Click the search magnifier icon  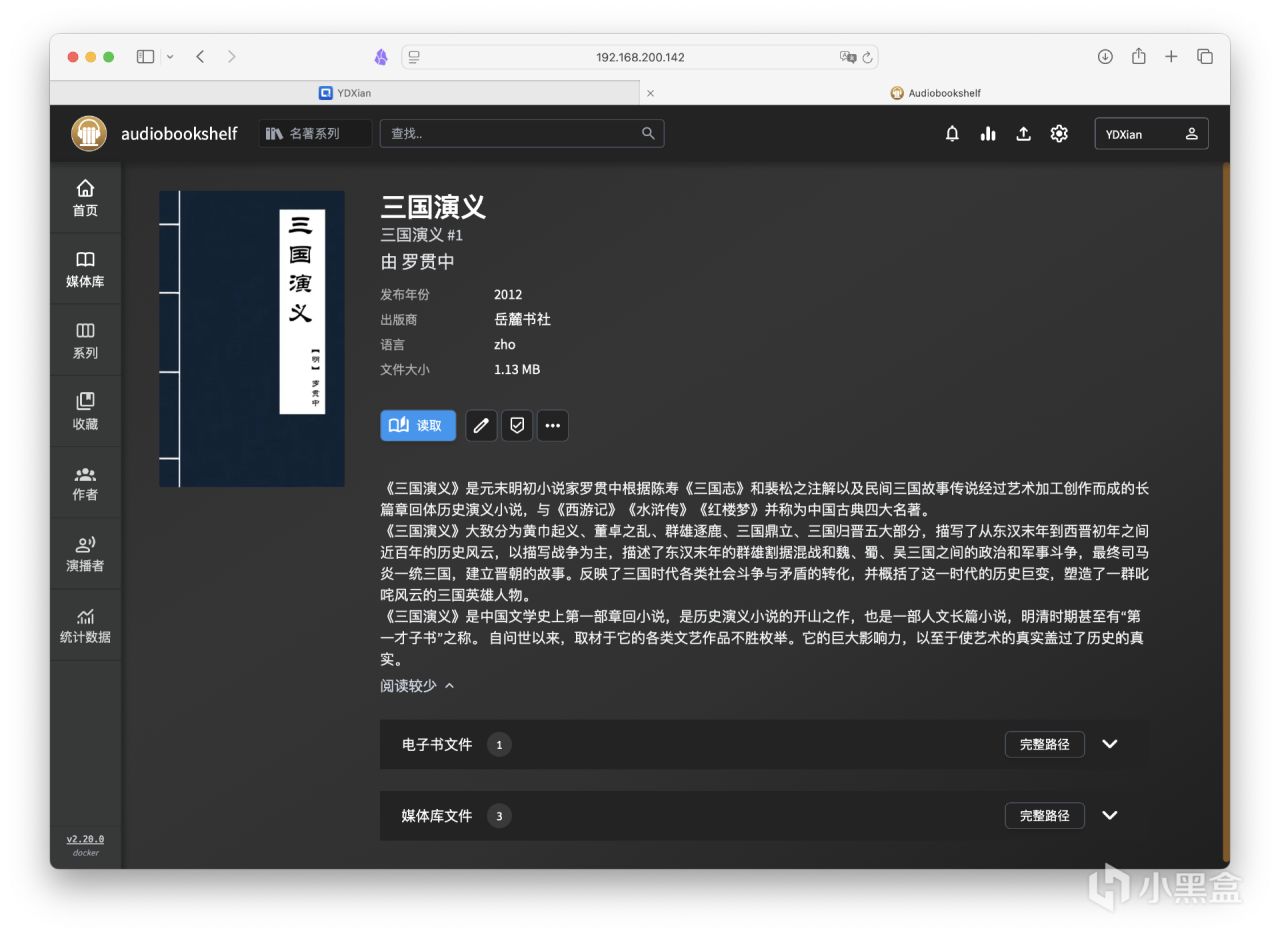(648, 133)
